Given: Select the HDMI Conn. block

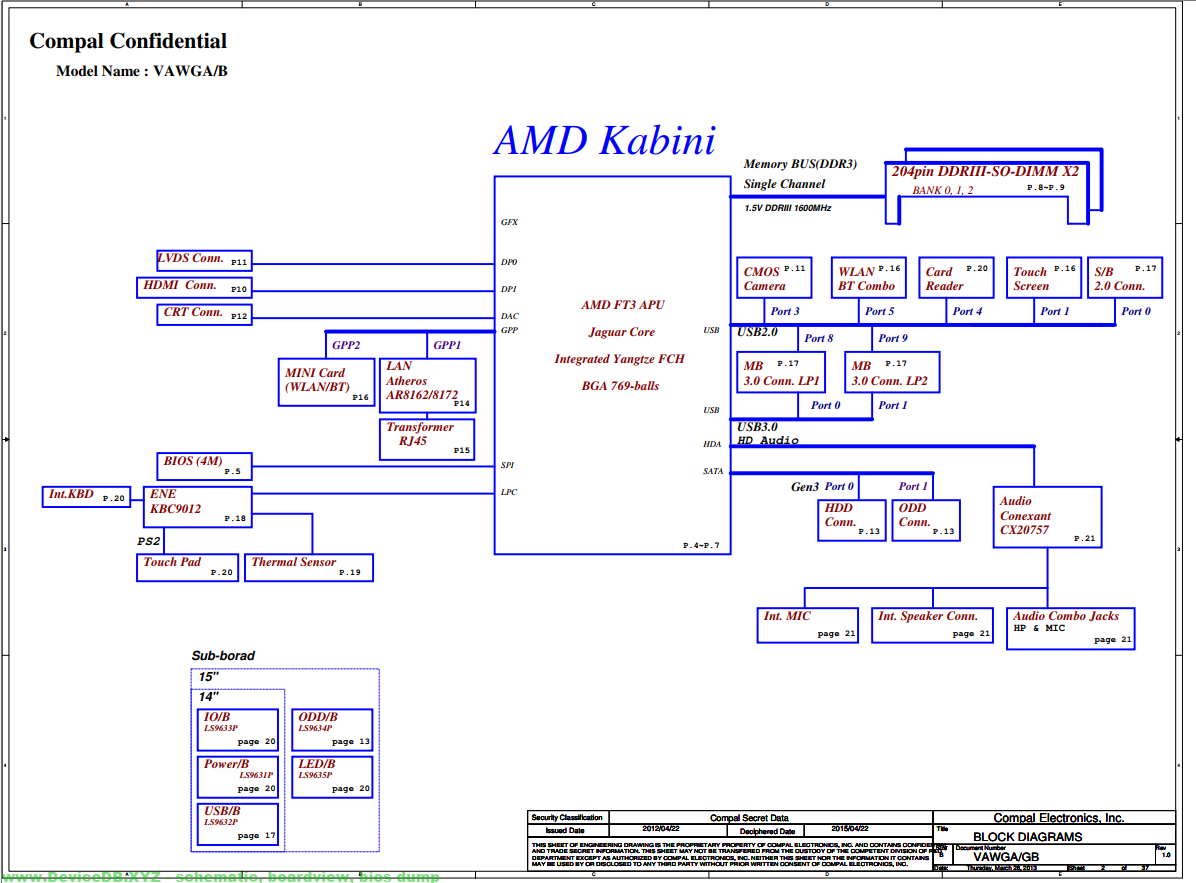Looking at the screenshot, I should [193, 287].
